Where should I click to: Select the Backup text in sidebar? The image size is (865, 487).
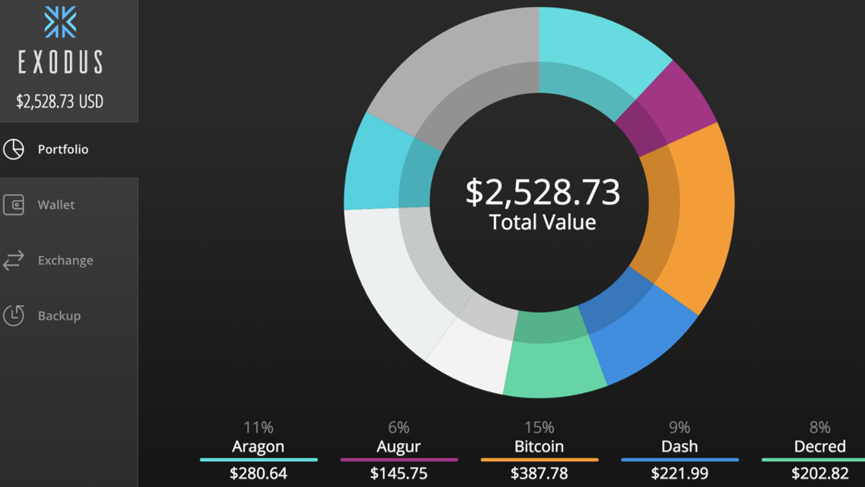59,315
